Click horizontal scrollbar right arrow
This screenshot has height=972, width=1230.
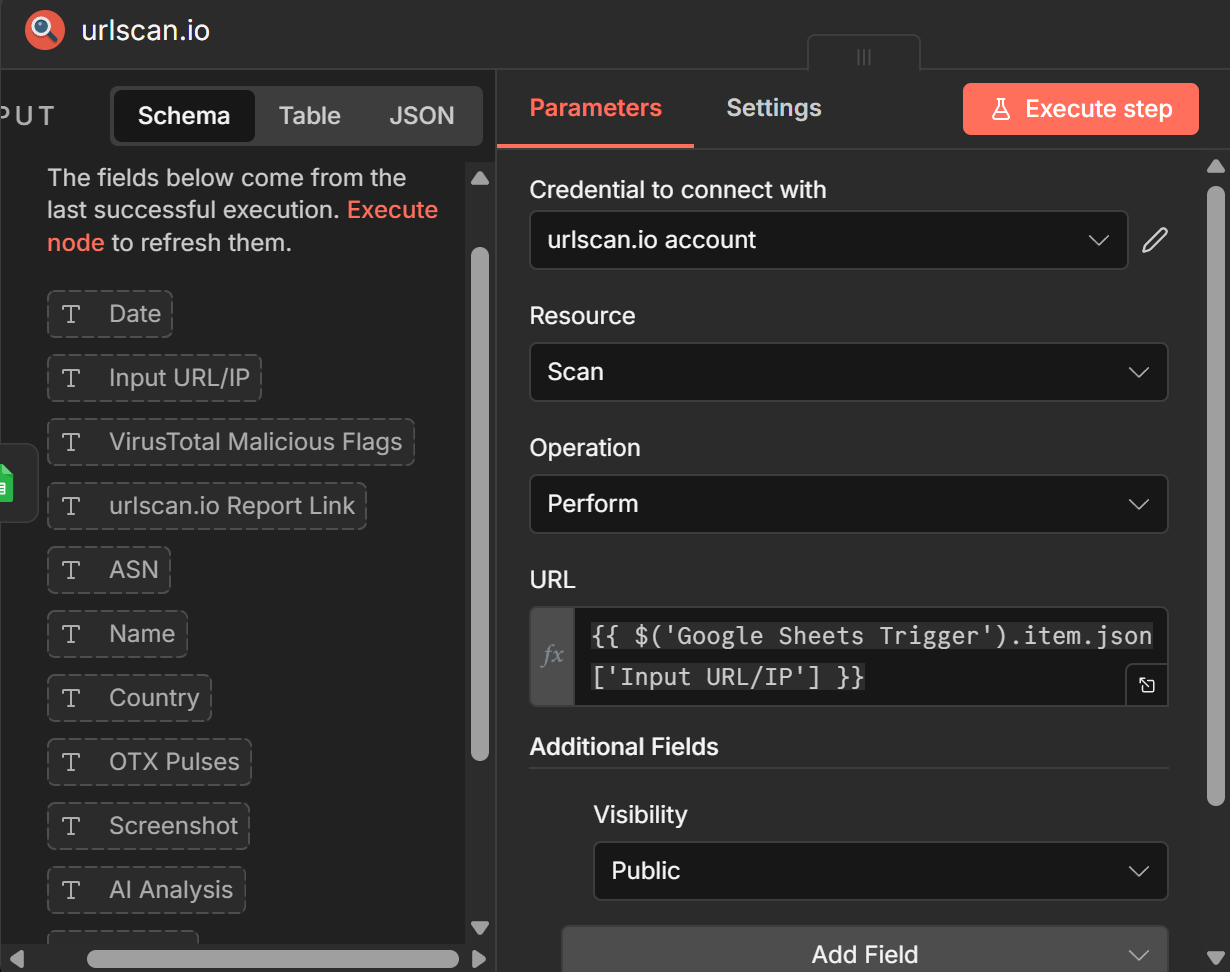point(478,959)
